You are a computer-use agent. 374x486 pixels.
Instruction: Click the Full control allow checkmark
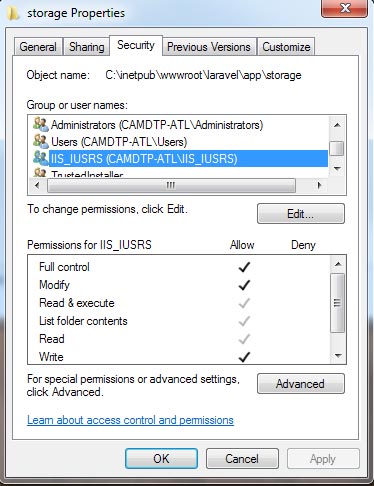coord(244,267)
